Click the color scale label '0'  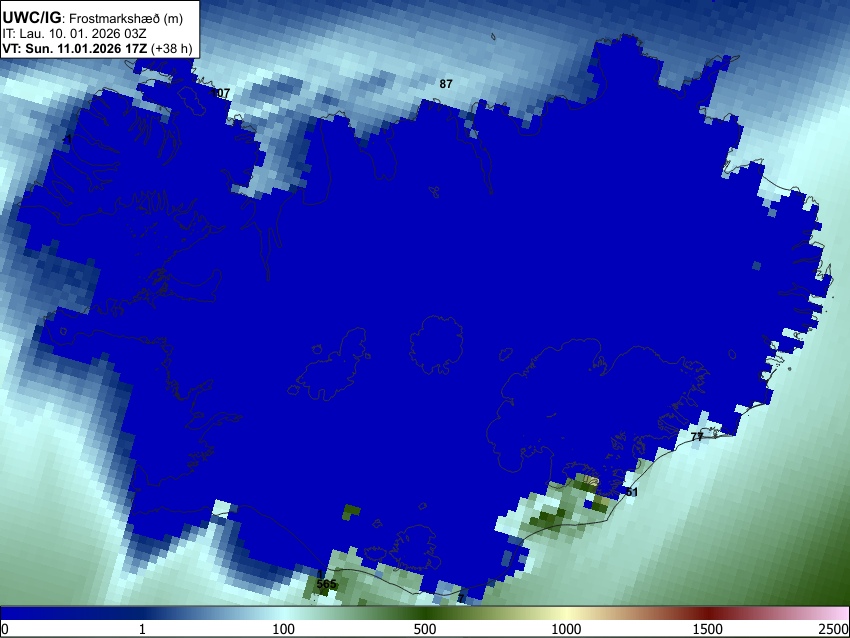[5, 629]
